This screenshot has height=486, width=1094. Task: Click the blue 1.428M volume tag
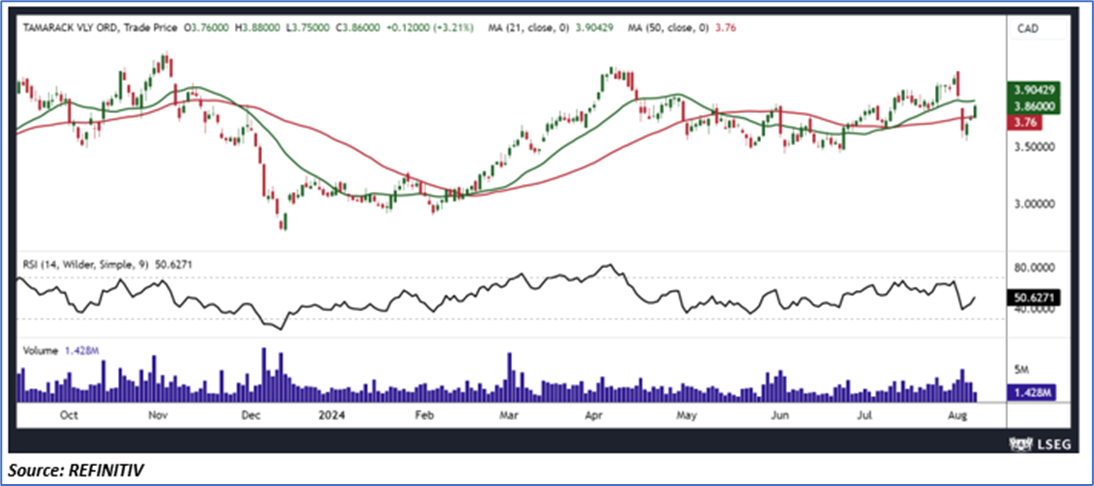[x=1034, y=393]
